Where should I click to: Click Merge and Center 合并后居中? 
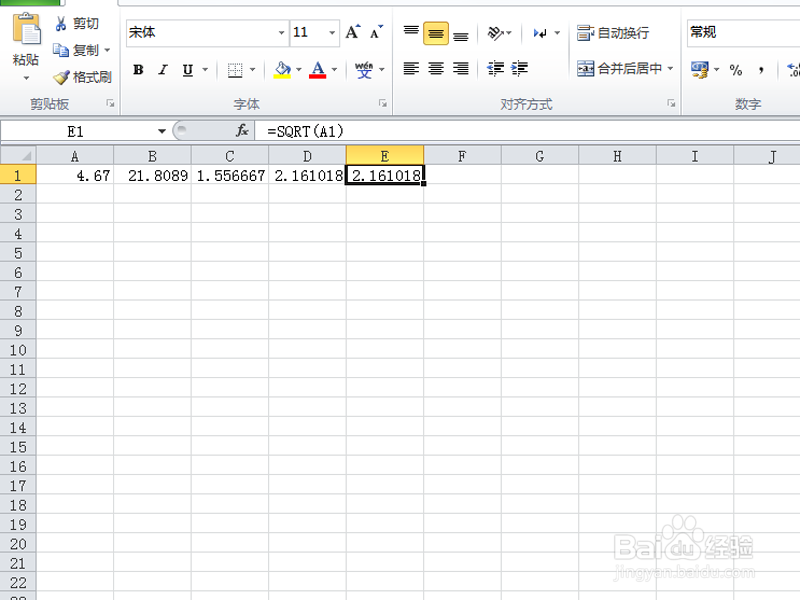pos(619,68)
